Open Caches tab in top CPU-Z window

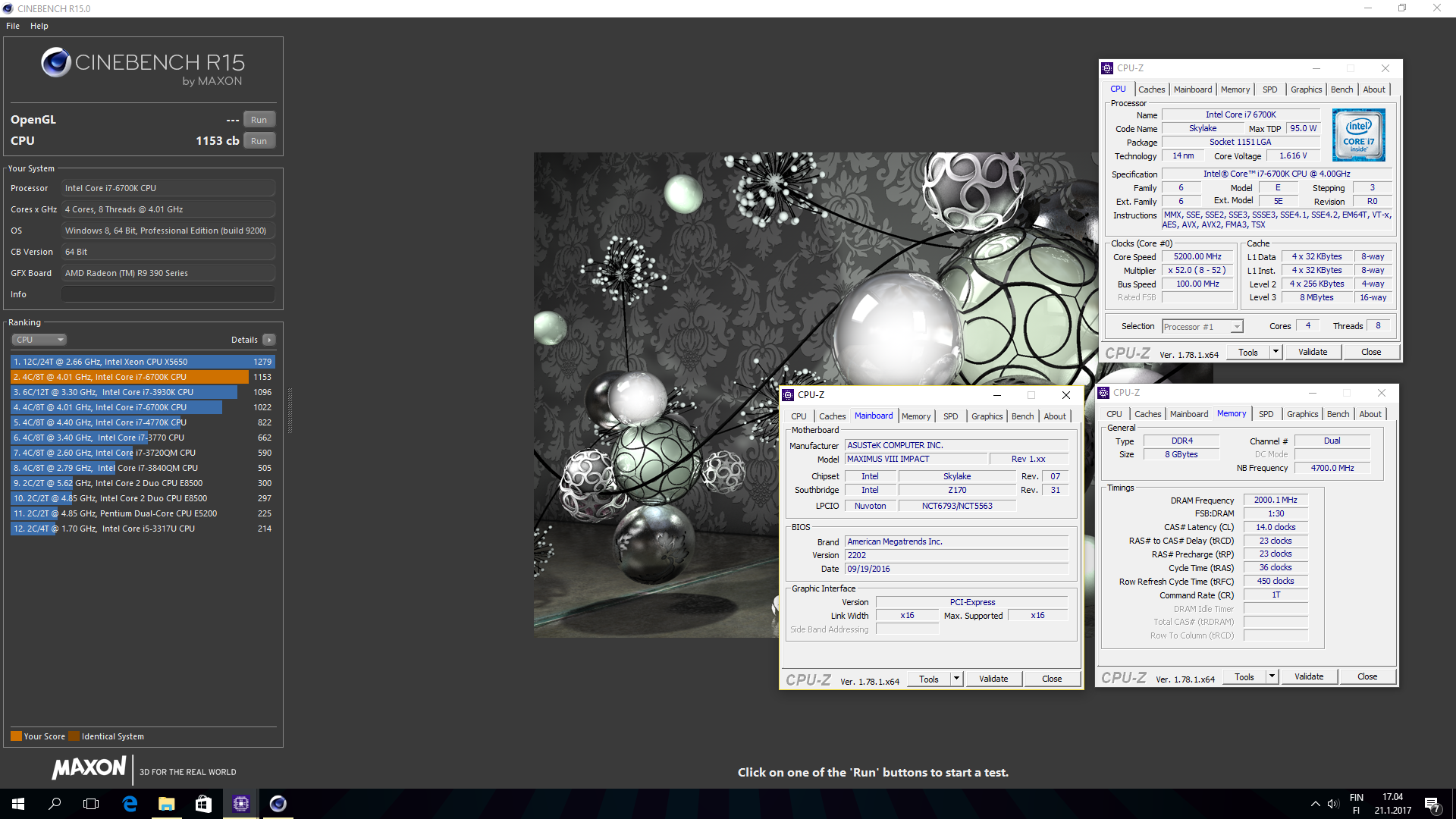[x=1151, y=89]
